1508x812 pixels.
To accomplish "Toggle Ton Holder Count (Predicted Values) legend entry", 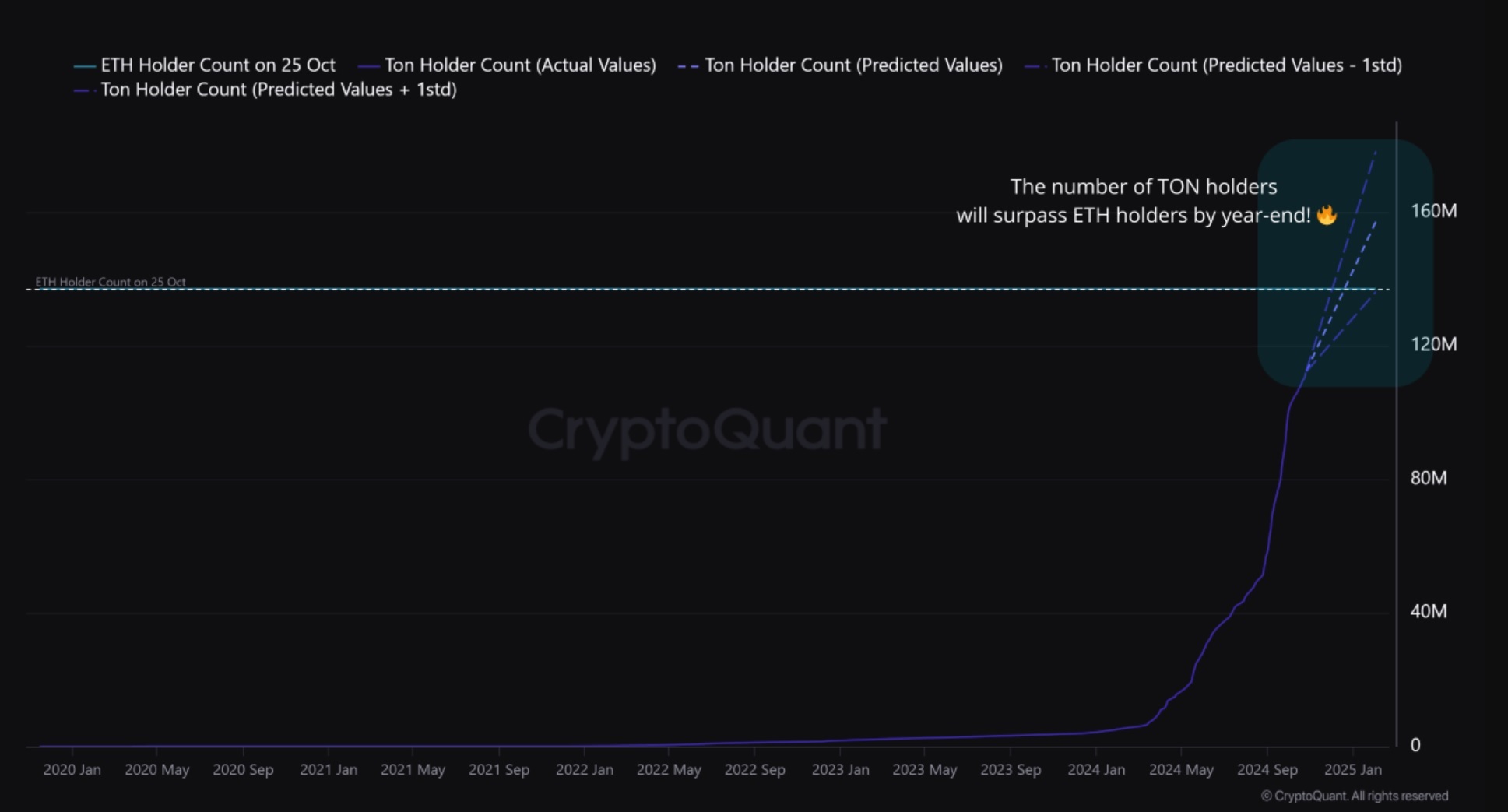I will click(840, 65).
